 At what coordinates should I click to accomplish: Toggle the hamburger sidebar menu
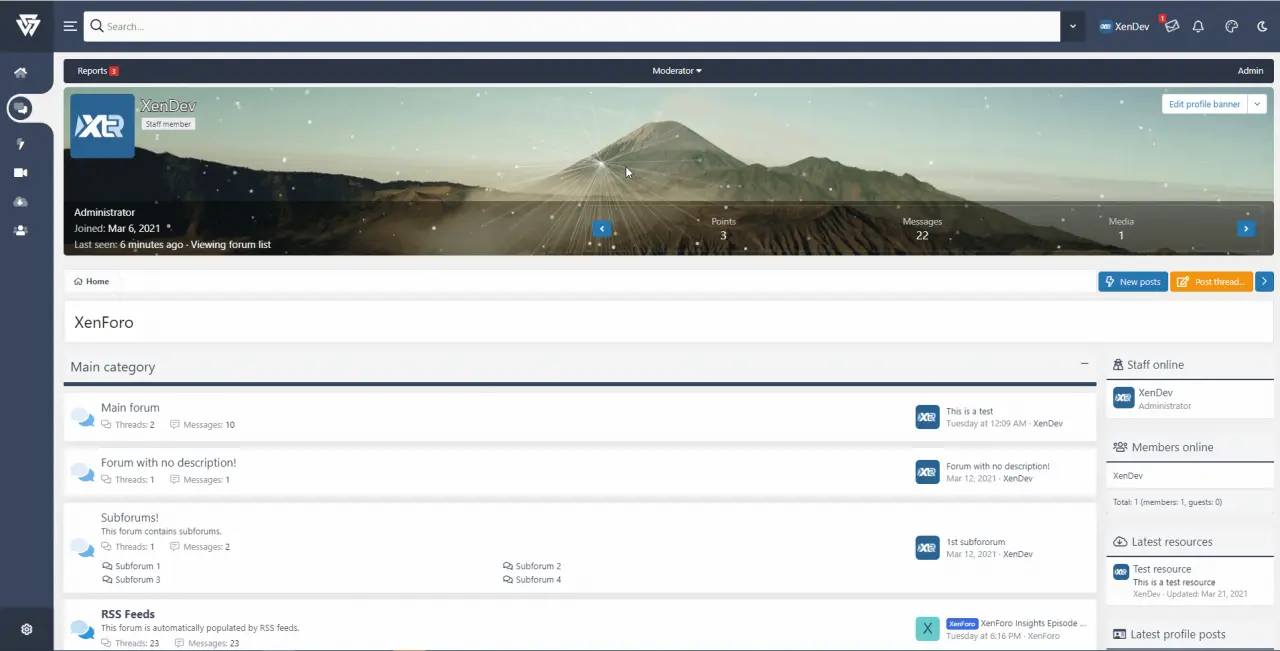tap(70, 26)
